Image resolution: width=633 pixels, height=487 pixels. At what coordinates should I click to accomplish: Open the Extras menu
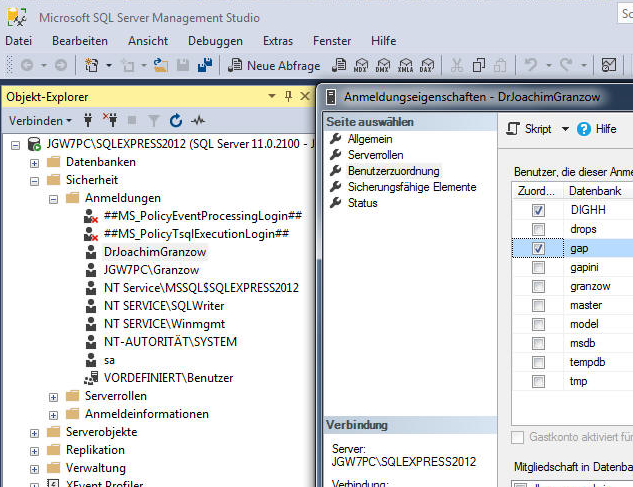[x=278, y=41]
